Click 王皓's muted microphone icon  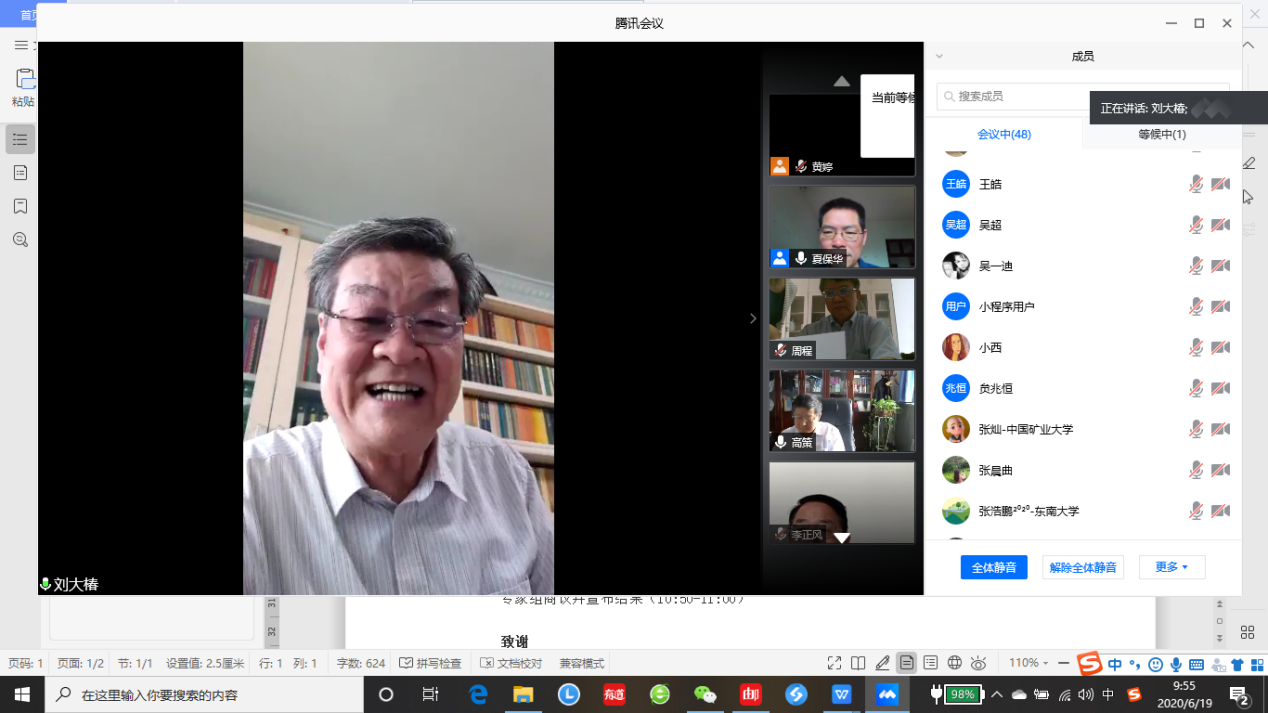pyautogui.click(x=1195, y=184)
